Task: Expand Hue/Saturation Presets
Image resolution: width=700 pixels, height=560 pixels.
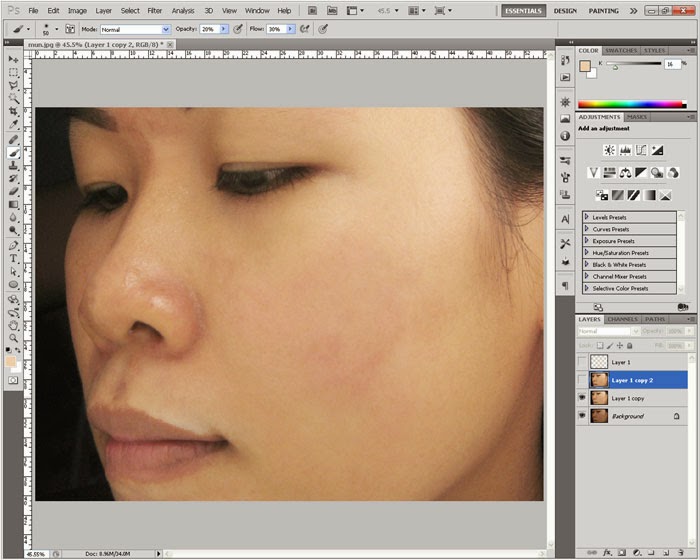Action: [586, 252]
